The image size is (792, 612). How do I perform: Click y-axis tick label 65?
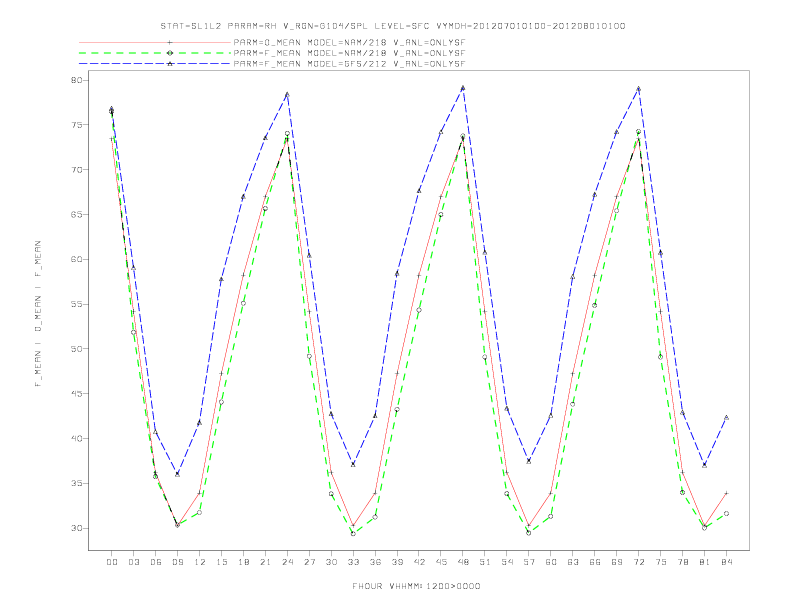click(77, 215)
